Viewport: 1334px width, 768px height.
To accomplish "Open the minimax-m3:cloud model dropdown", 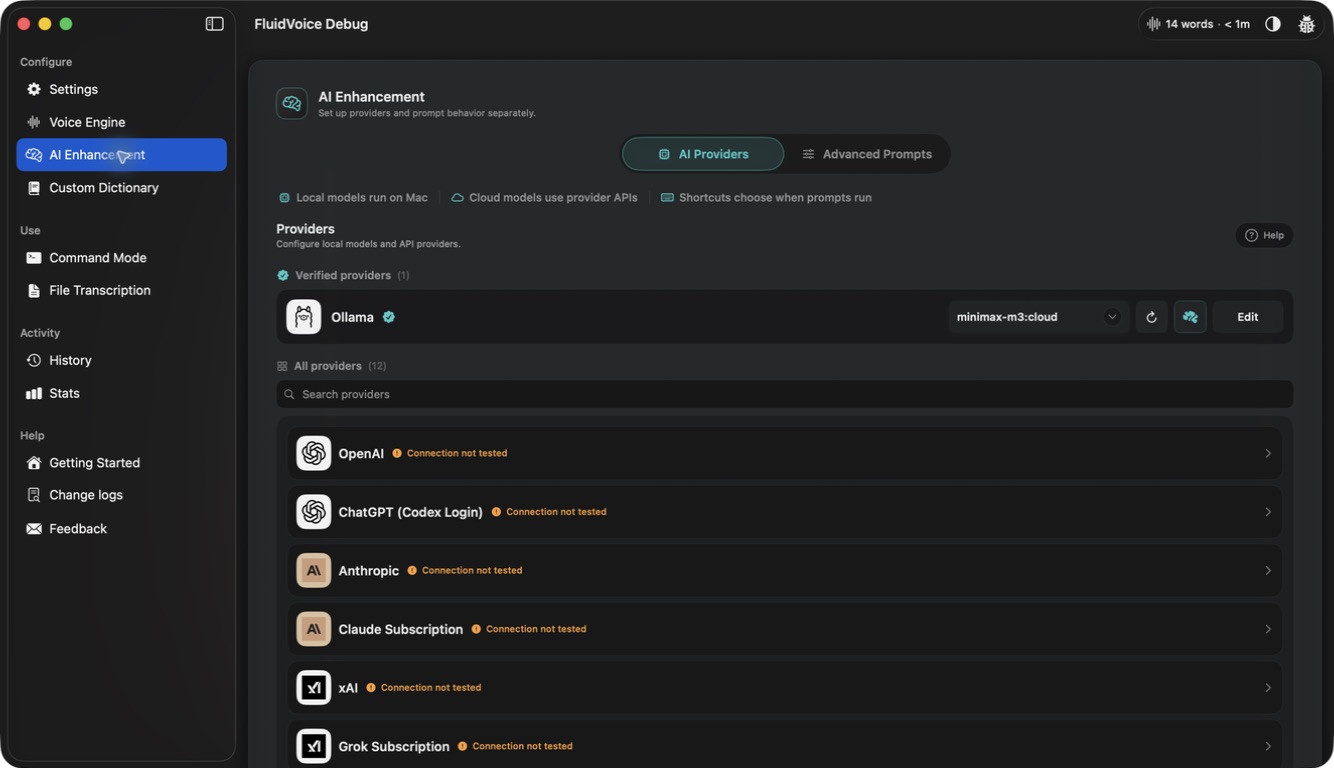I will tap(1038, 317).
